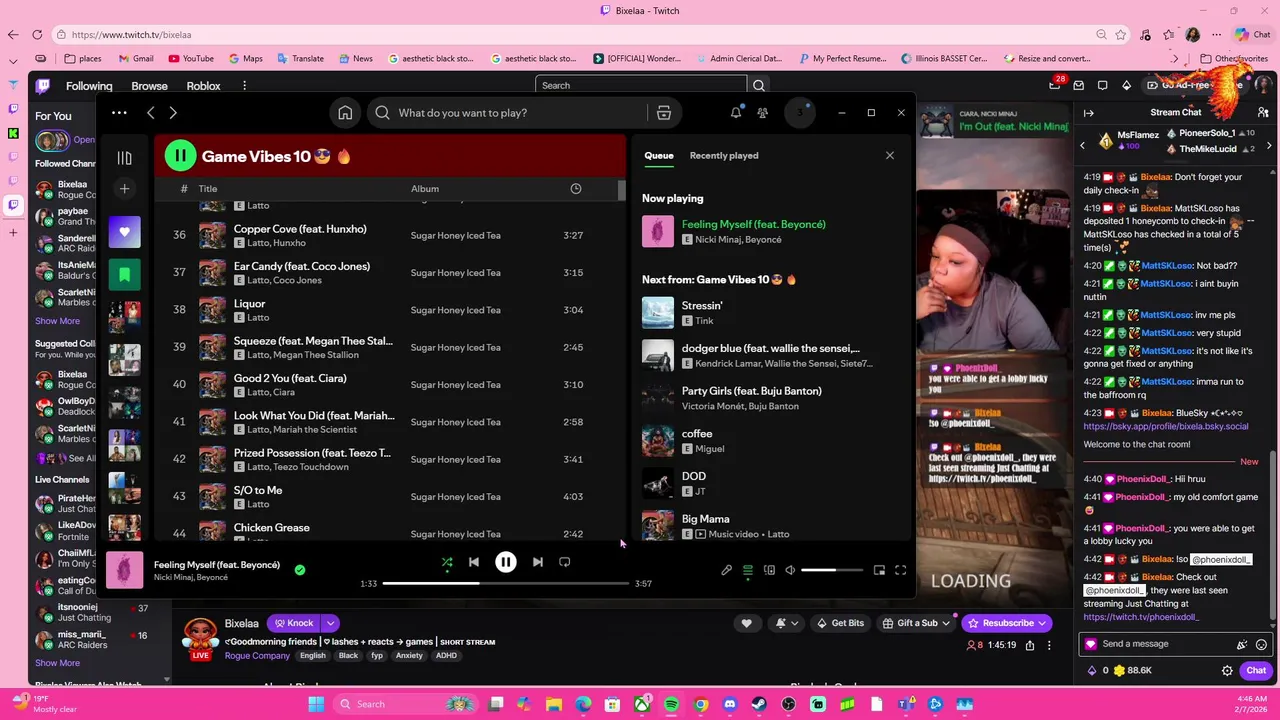This screenshot has height=720, width=1280.
Task: Open the bsky.app profile link in chat
Action: (1166, 426)
